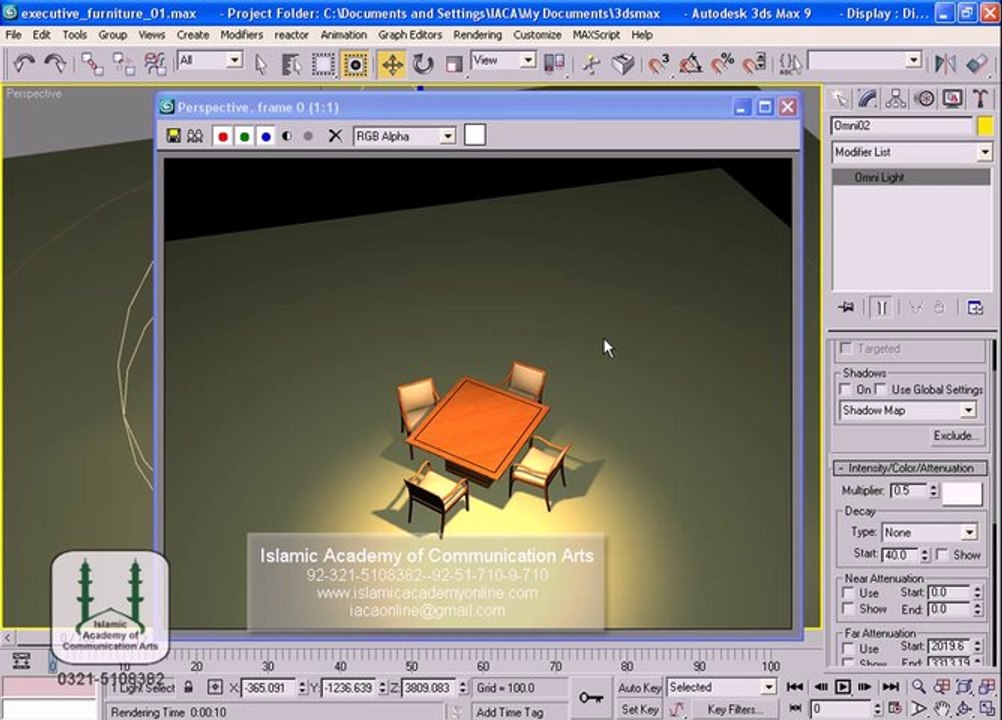The width and height of the screenshot is (1002, 720).
Task: Click the Add Time Tag field
Action: [x=518, y=711]
